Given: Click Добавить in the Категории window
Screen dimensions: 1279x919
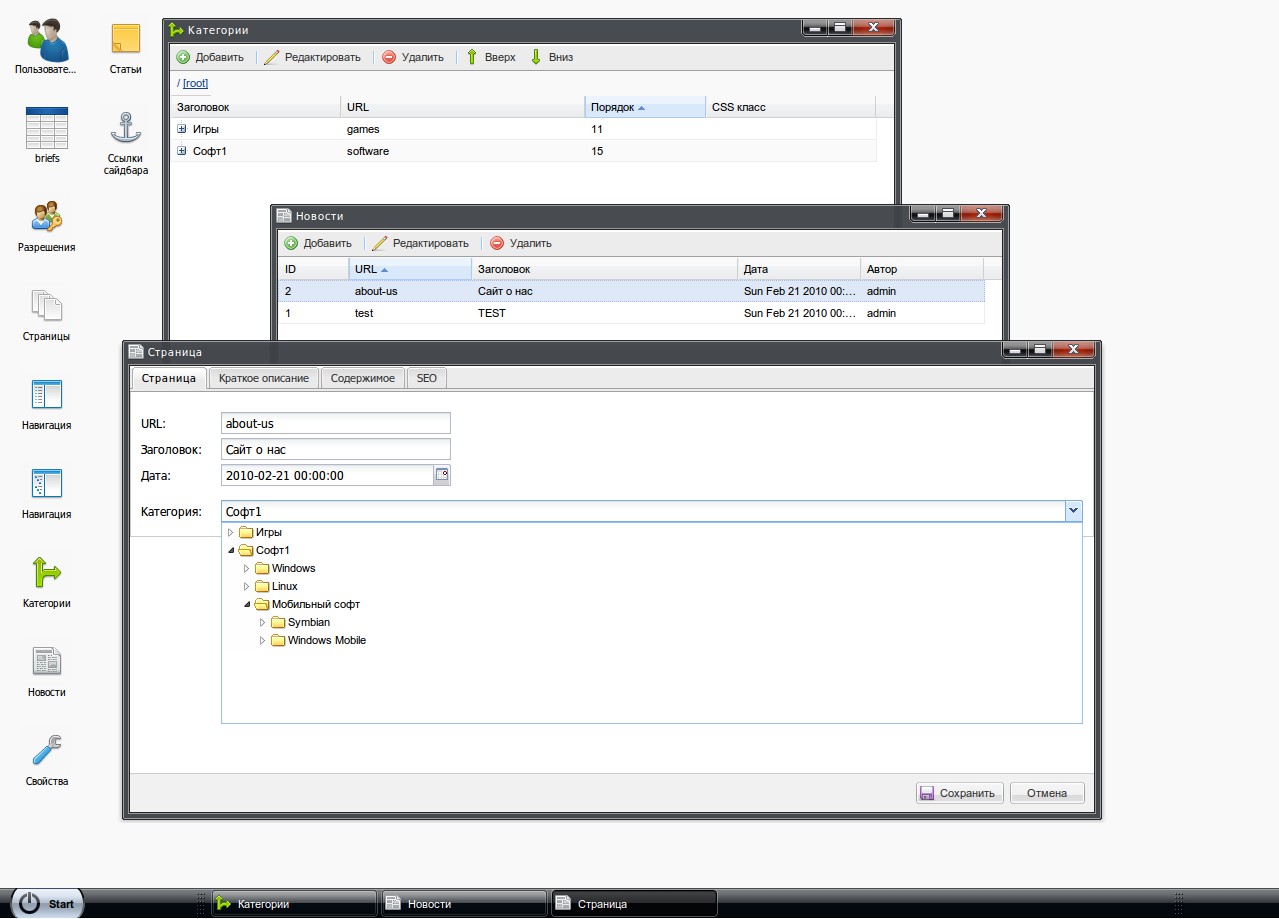Looking at the screenshot, I should tap(210, 57).
